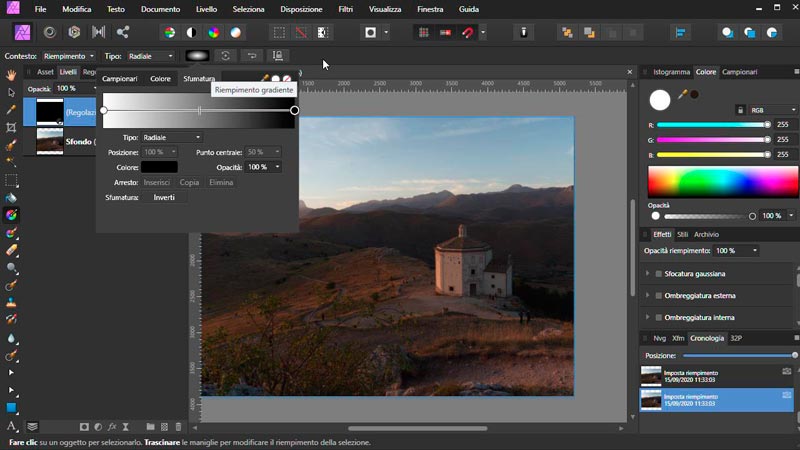Enable the Ombreggiatura esterna checkbox
800x450 pixels.
click(x=659, y=295)
